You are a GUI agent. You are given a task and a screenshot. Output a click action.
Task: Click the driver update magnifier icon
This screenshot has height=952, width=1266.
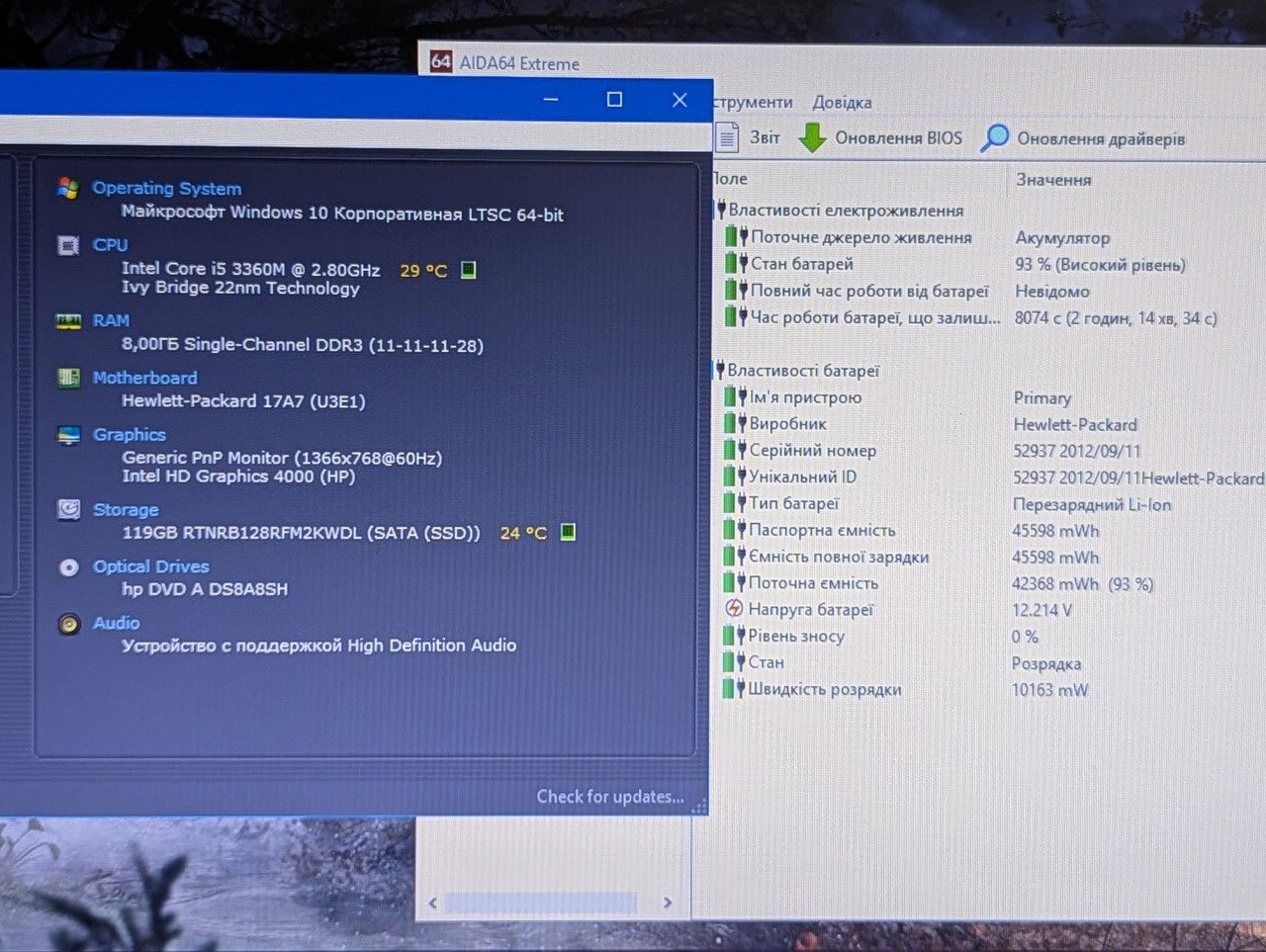994,138
